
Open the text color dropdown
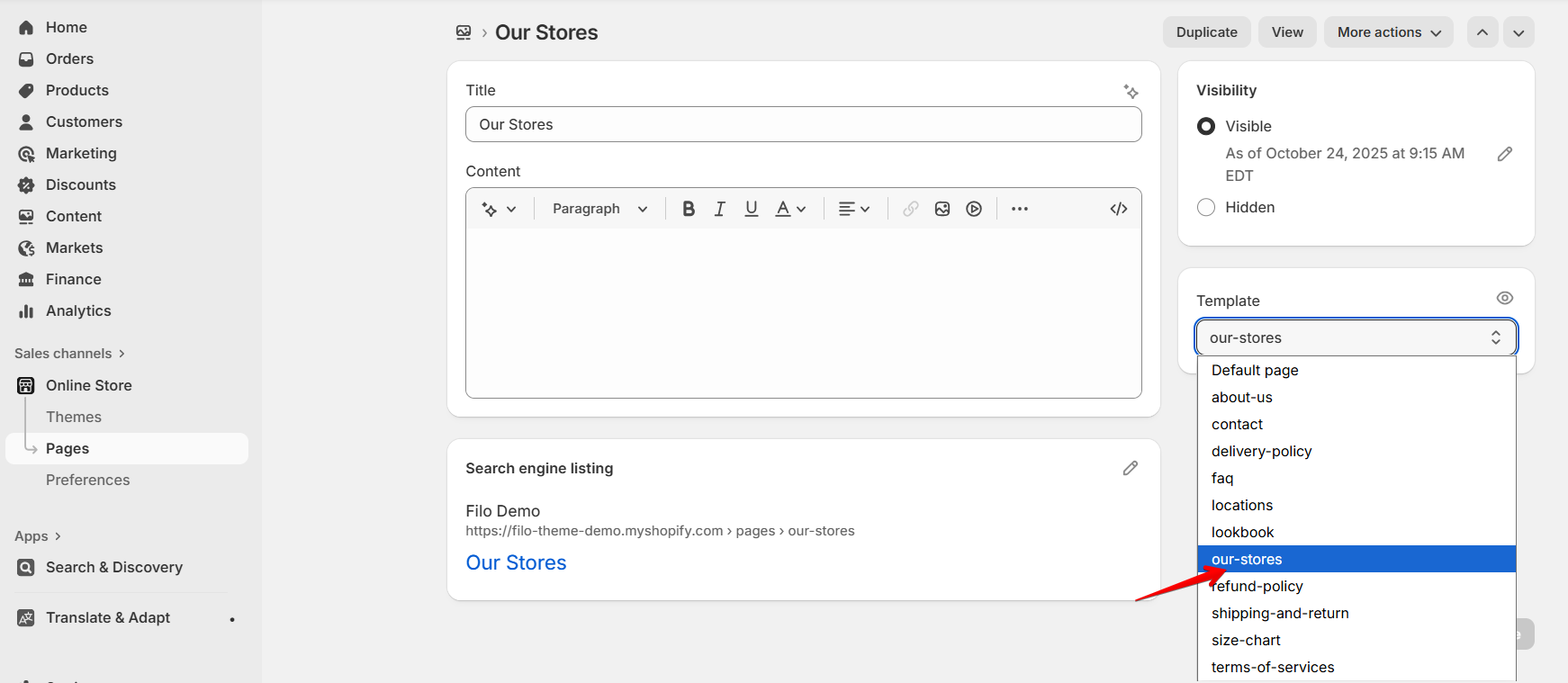click(790, 209)
